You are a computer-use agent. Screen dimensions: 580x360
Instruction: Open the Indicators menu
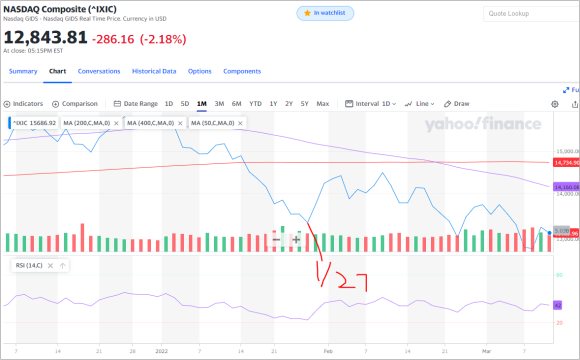23,104
